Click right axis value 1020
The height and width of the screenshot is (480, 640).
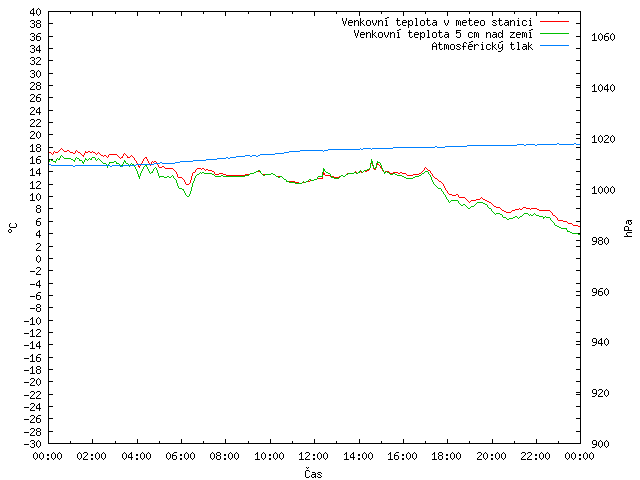(x=603, y=139)
